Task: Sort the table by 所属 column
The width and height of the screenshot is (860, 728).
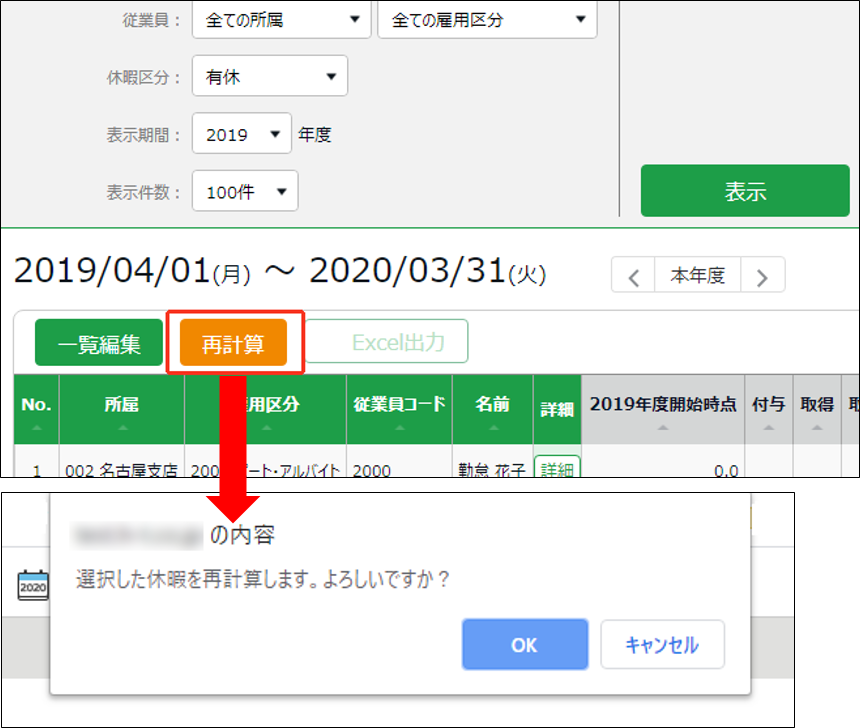Action: pyautogui.click(x=122, y=411)
